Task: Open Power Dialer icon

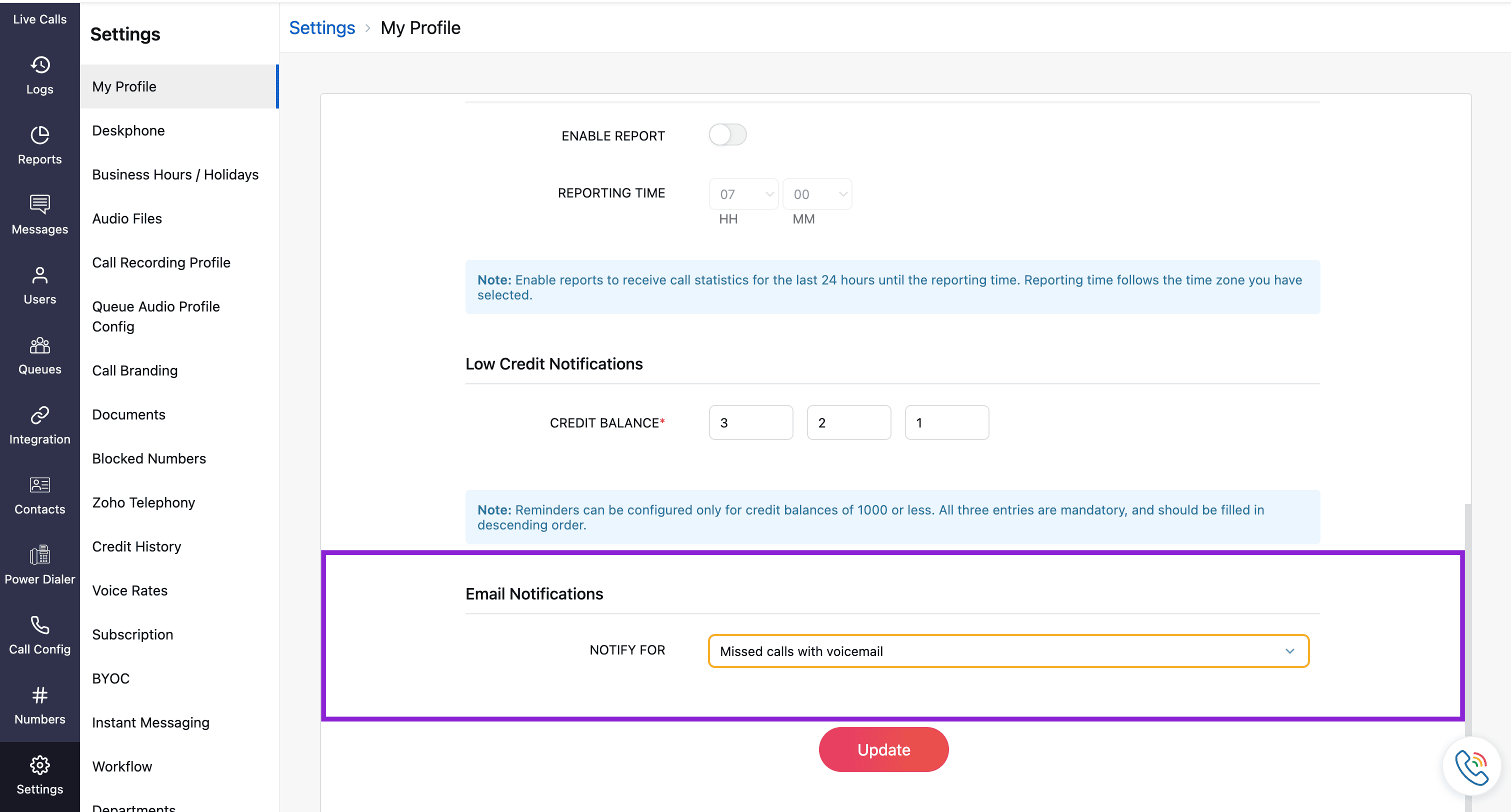Action: click(40, 554)
